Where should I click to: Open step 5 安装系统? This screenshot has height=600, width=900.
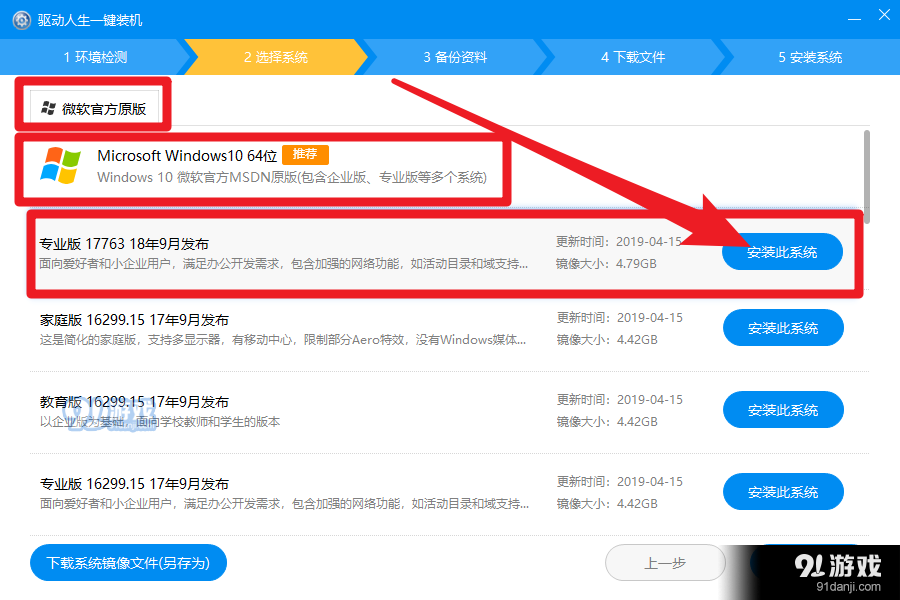pyautogui.click(x=810, y=57)
